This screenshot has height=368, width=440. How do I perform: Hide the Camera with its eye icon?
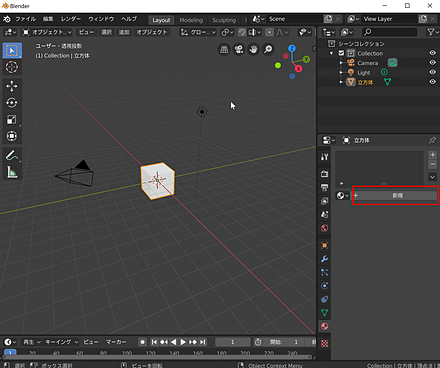pos(432,63)
